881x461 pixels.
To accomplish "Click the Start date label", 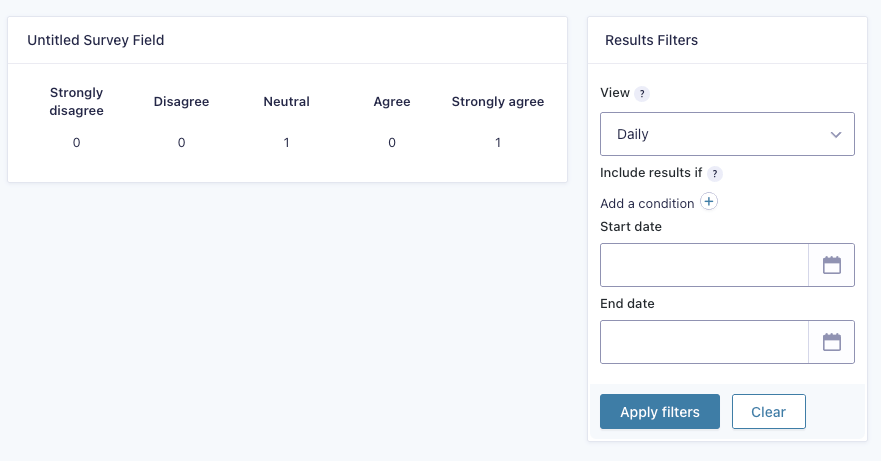I will pos(631,227).
